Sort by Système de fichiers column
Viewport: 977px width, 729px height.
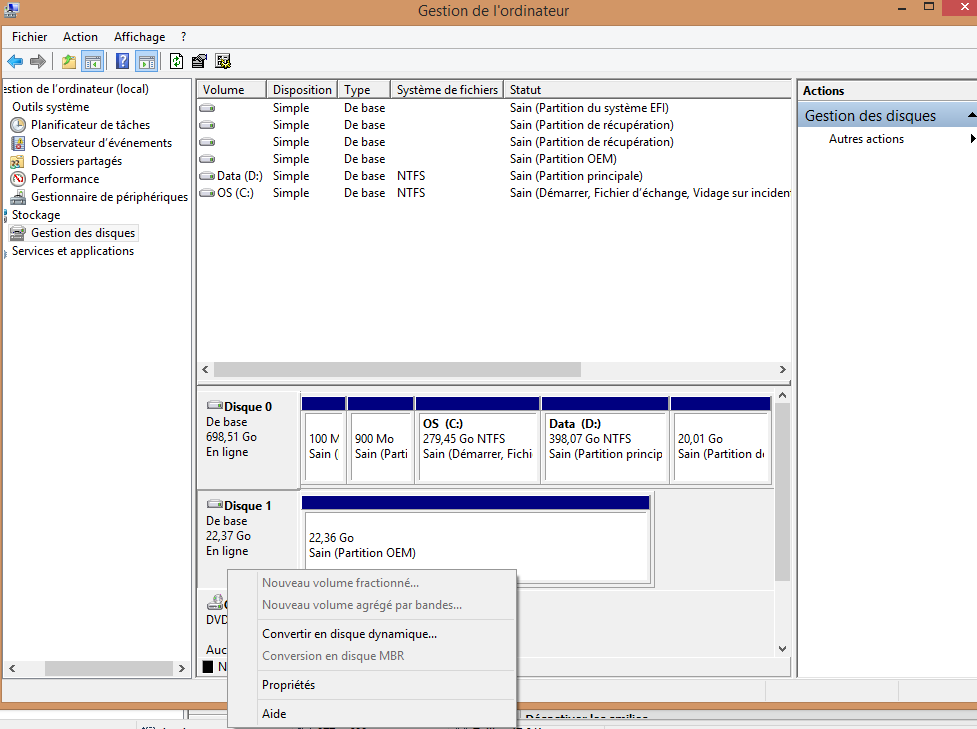447,90
